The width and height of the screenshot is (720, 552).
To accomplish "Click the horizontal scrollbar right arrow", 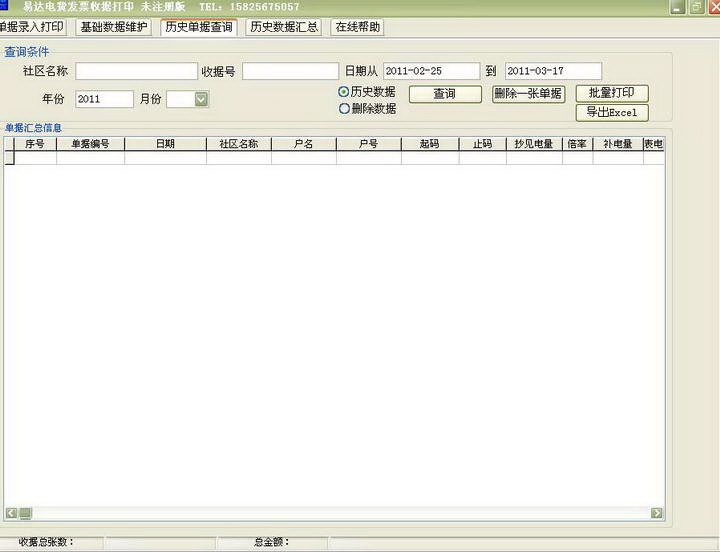I will pyautogui.click(x=657, y=513).
